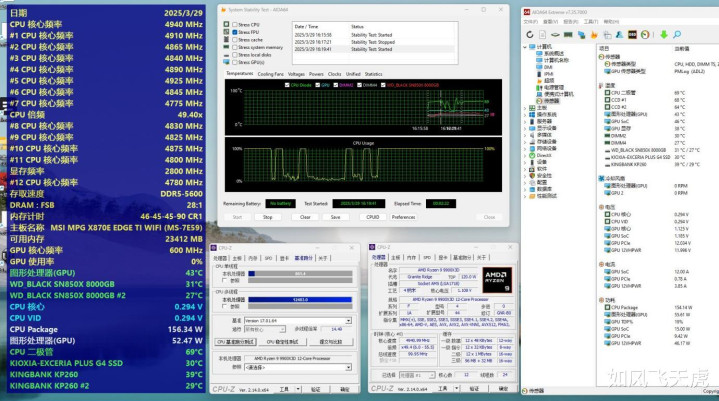Screen dimensions: 719x401
Task: Select 系统概述 item in AIDA64 tree
Action: [550, 54]
